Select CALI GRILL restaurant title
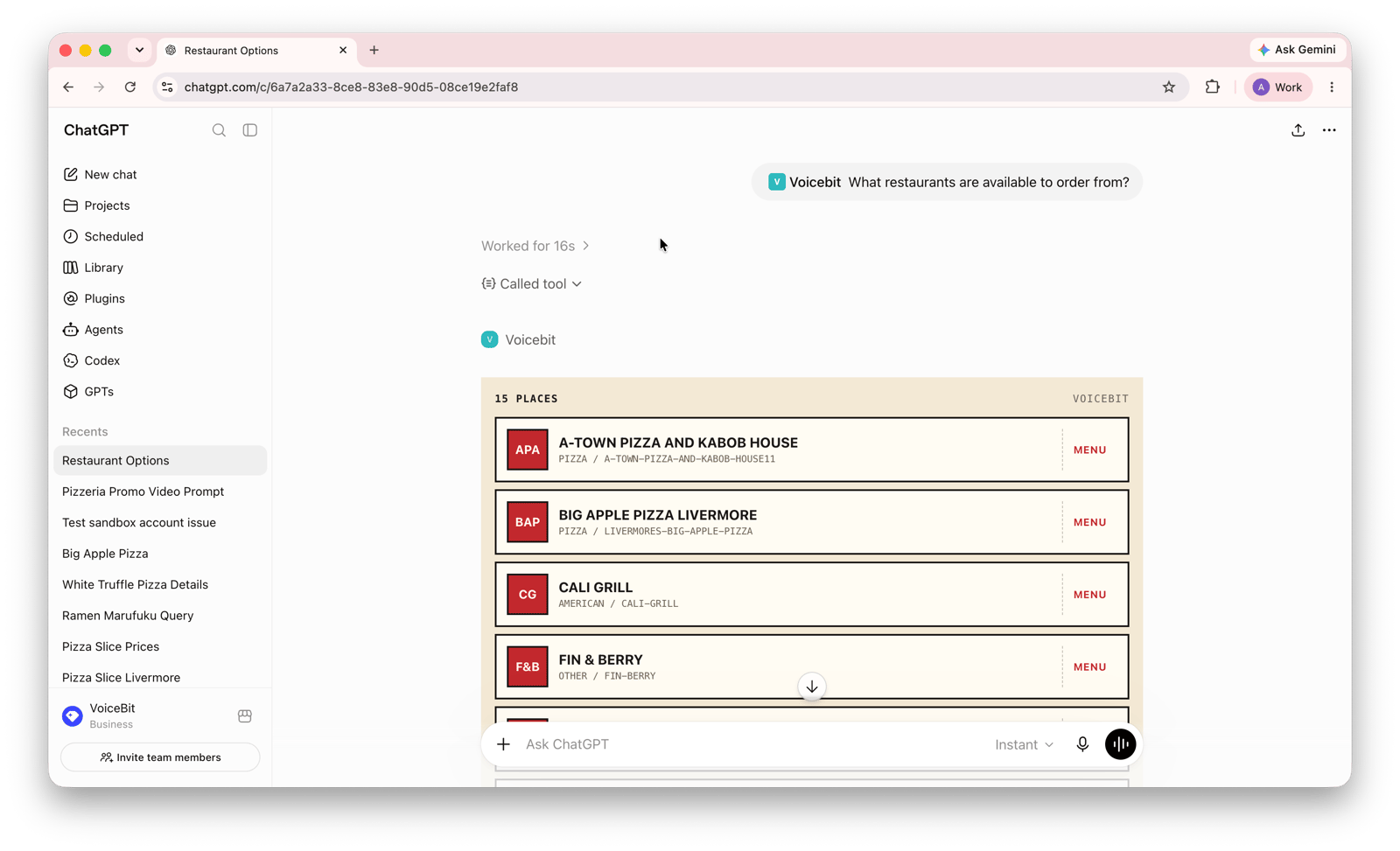 click(596, 588)
